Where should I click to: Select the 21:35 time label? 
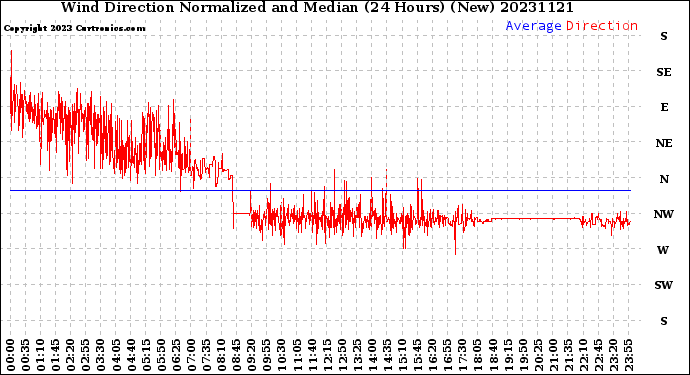(569, 356)
